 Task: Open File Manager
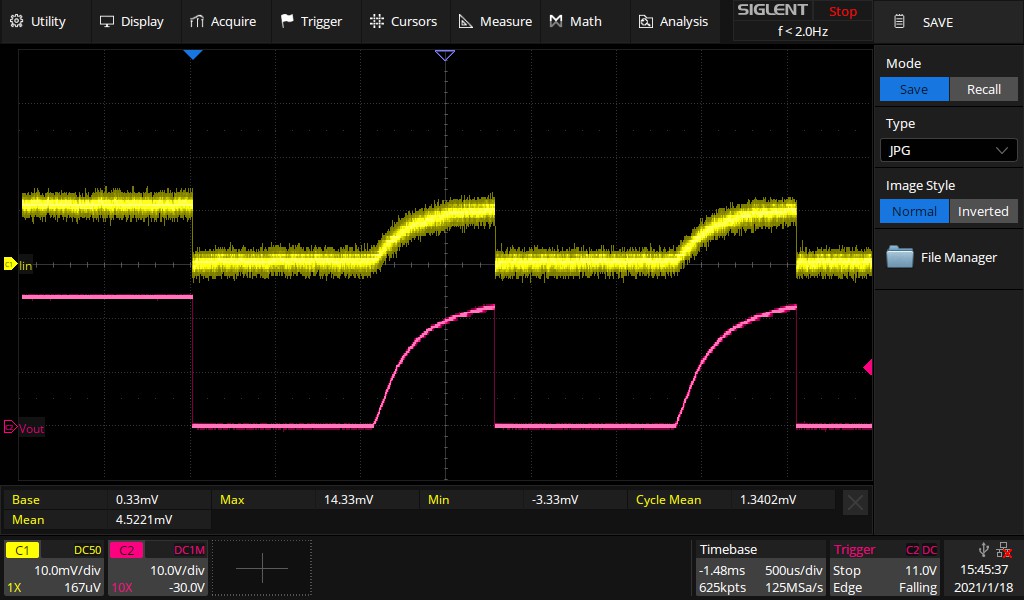(948, 257)
